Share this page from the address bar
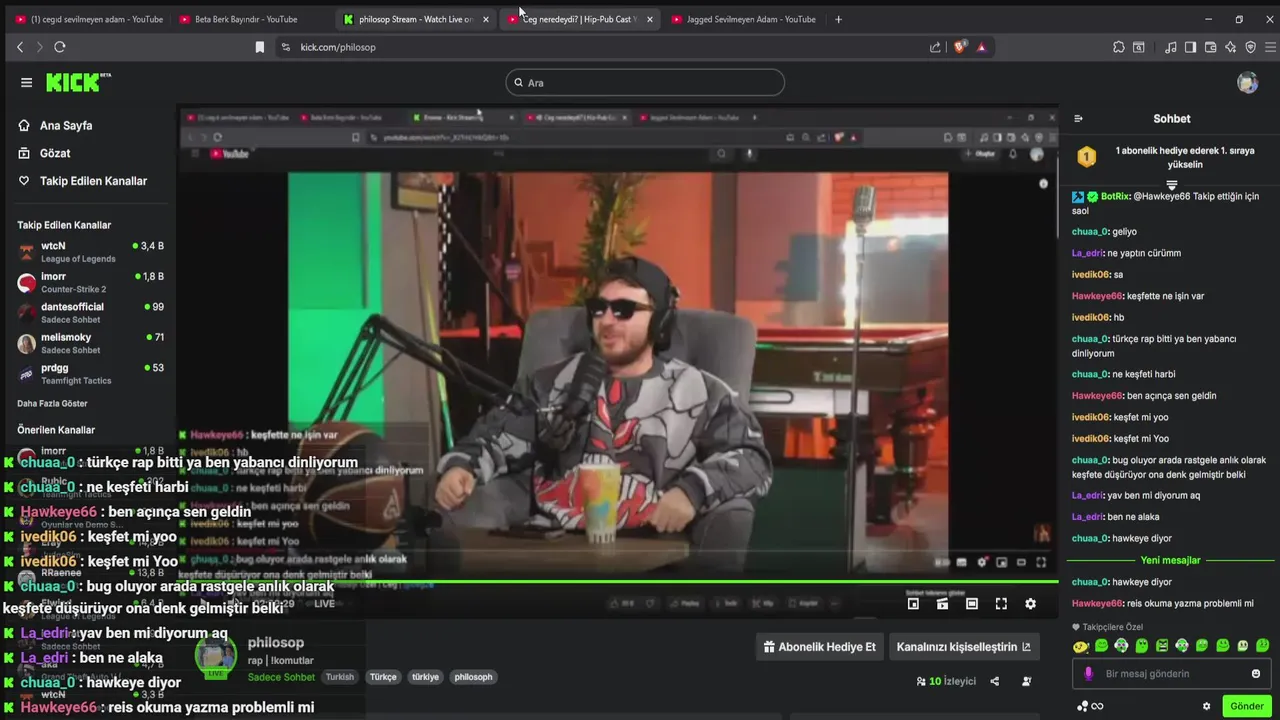Screen dimensions: 1280x720 (x=935, y=47)
